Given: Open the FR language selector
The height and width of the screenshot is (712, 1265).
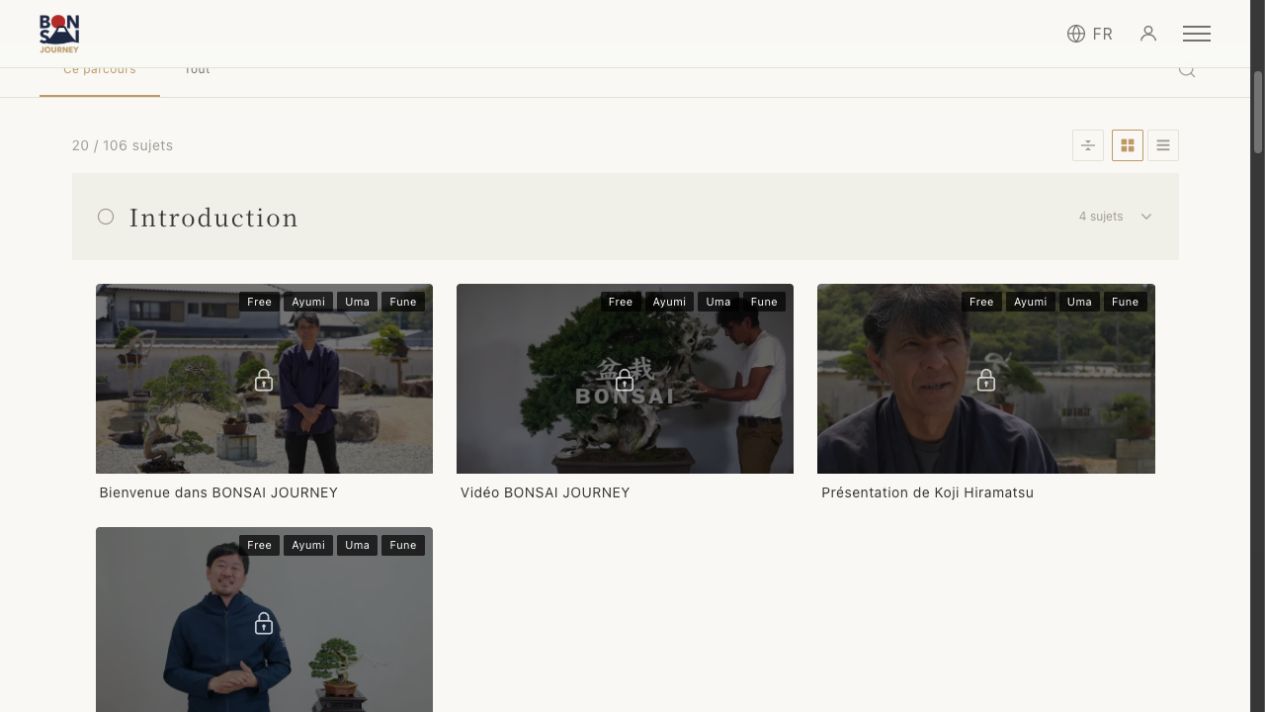Looking at the screenshot, I should click(1090, 34).
